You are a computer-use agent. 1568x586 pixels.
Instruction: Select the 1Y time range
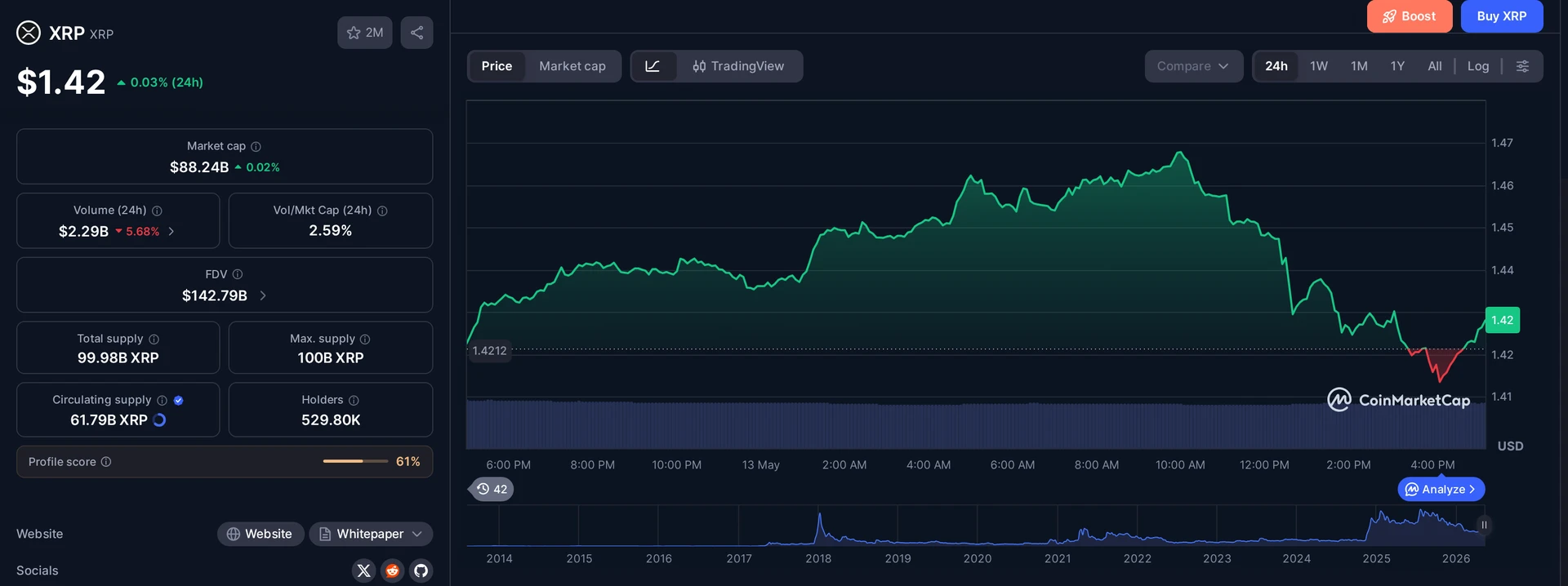click(x=1397, y=66)
